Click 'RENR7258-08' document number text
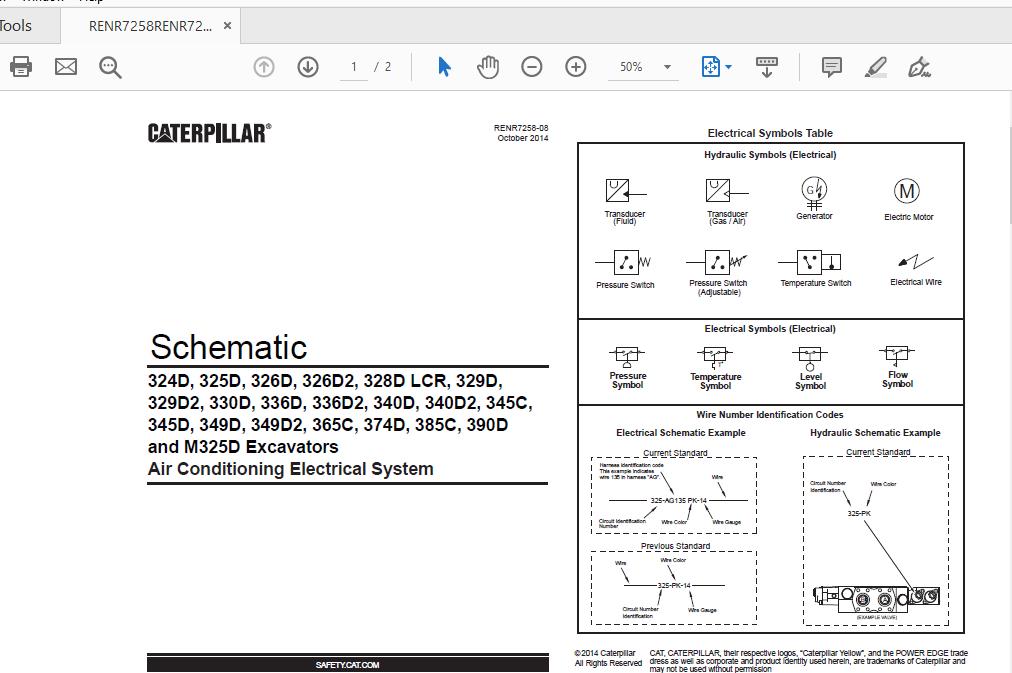This screenshot has width=1012, height=673. pyautogui.click(x=521, y=128)
